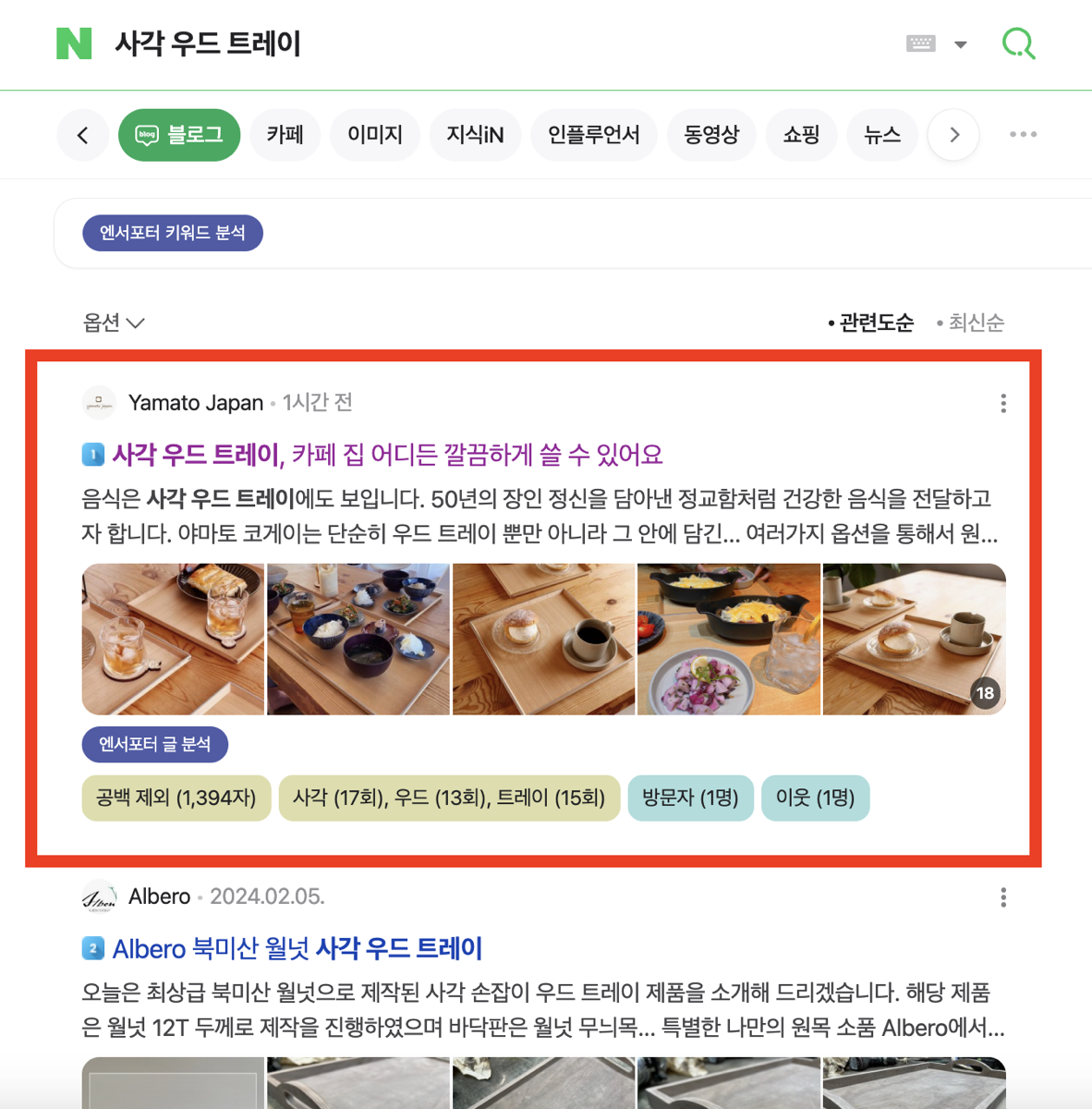Open thumbnail showing 18 more images
The height and width of the screenshot is (1109, 1092).
coord(914,640)
